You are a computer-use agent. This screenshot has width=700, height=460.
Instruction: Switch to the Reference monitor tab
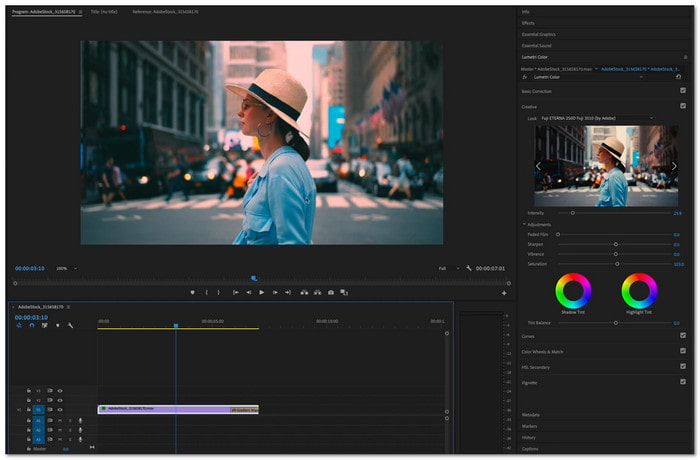(x=165, y=12)
